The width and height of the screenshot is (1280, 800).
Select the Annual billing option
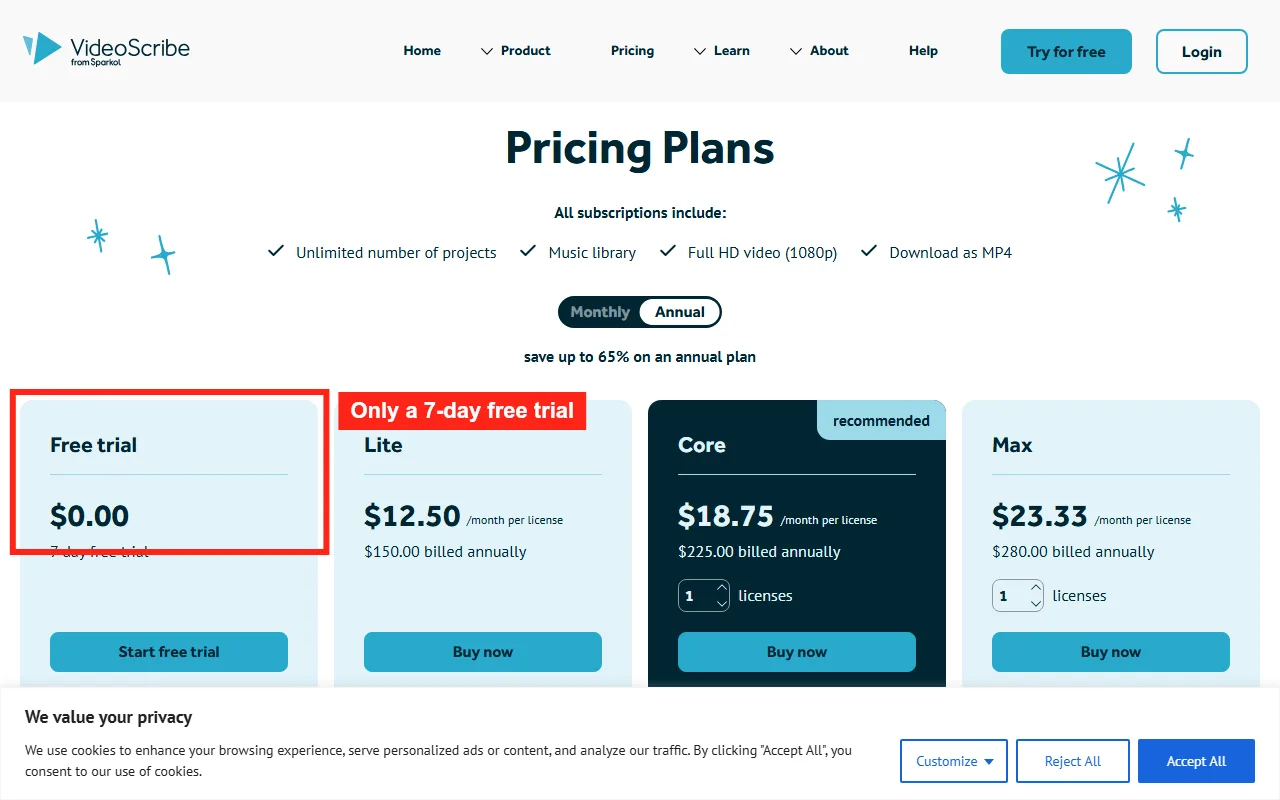tap(680, 312)
